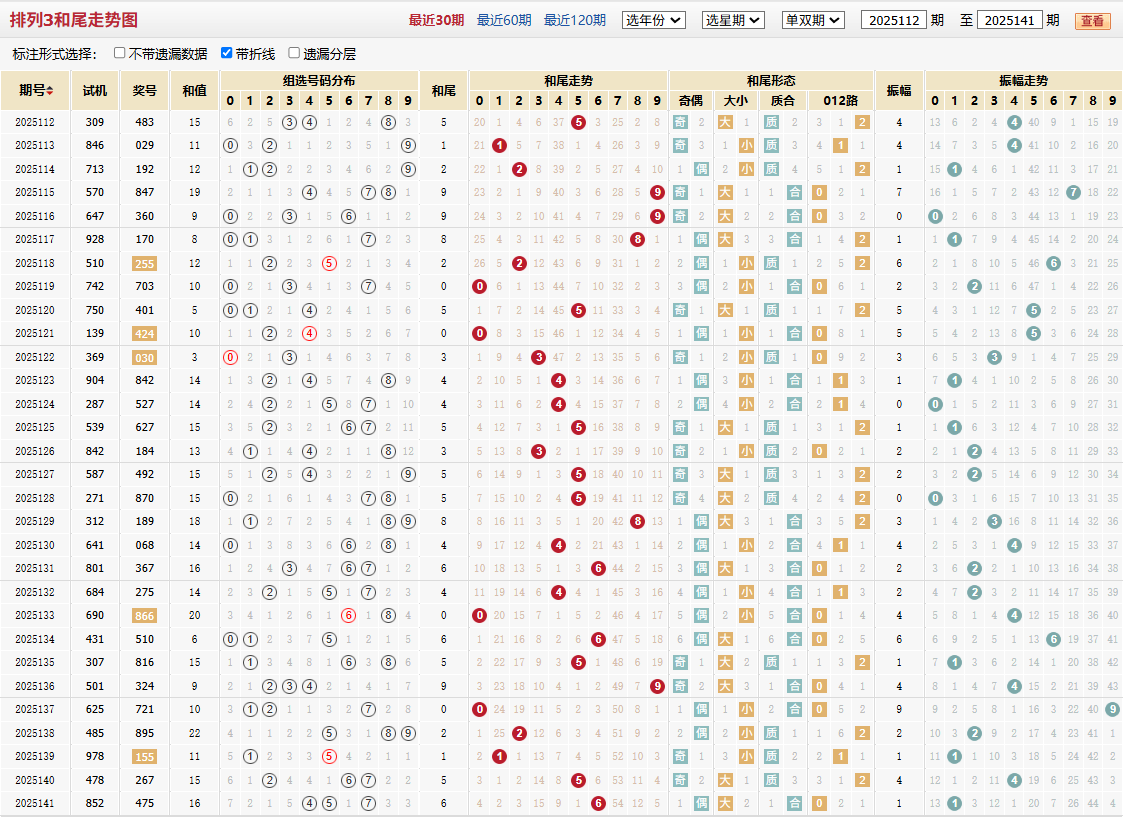Viewport: 1123px width, 817px height.
Task: Enable the 不带遗漏数据 checkbox
Action: [120, 53]
